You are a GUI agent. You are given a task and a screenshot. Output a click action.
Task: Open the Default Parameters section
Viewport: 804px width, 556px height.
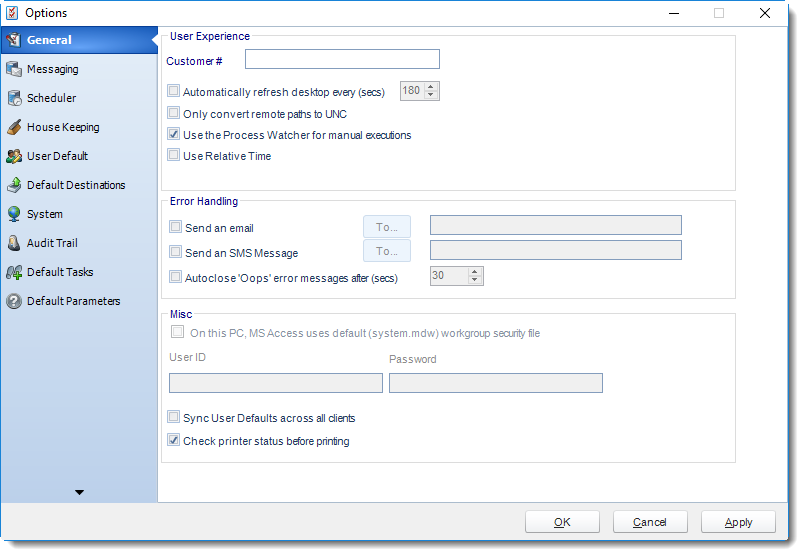[x=79, y=301]
